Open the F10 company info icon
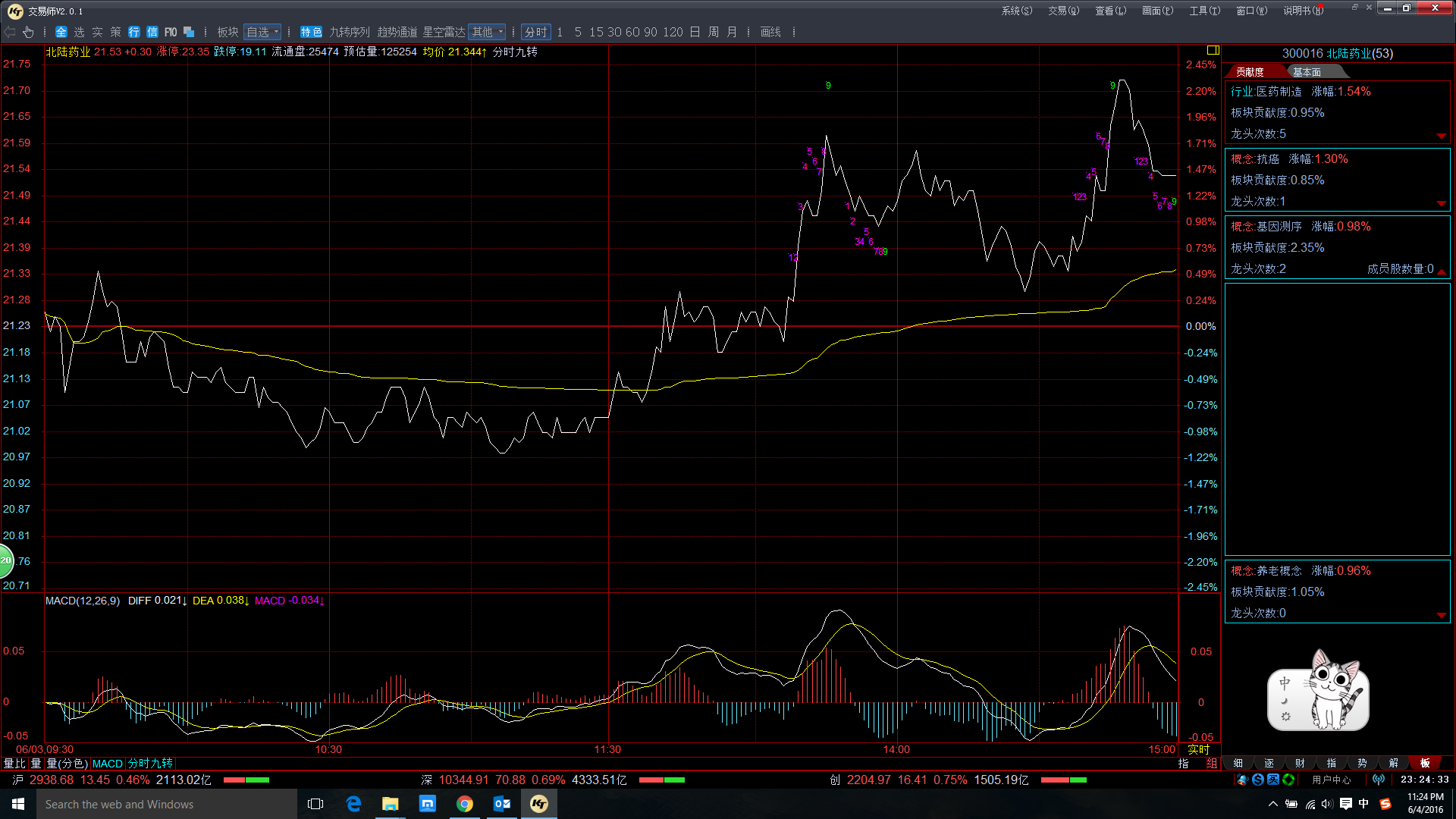This screenshot has width=1456, height=819. (x=171, y=32)
